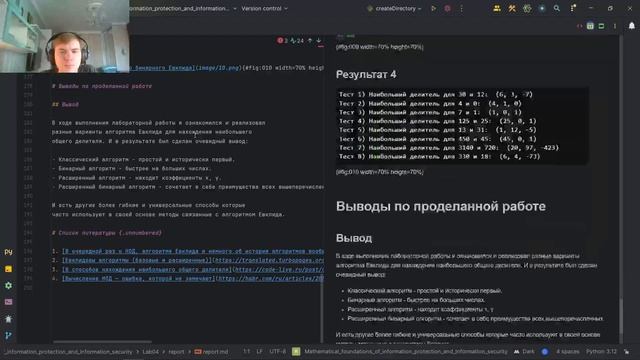Click the project root breadcrumb in status bar

(x=69, y=351)
